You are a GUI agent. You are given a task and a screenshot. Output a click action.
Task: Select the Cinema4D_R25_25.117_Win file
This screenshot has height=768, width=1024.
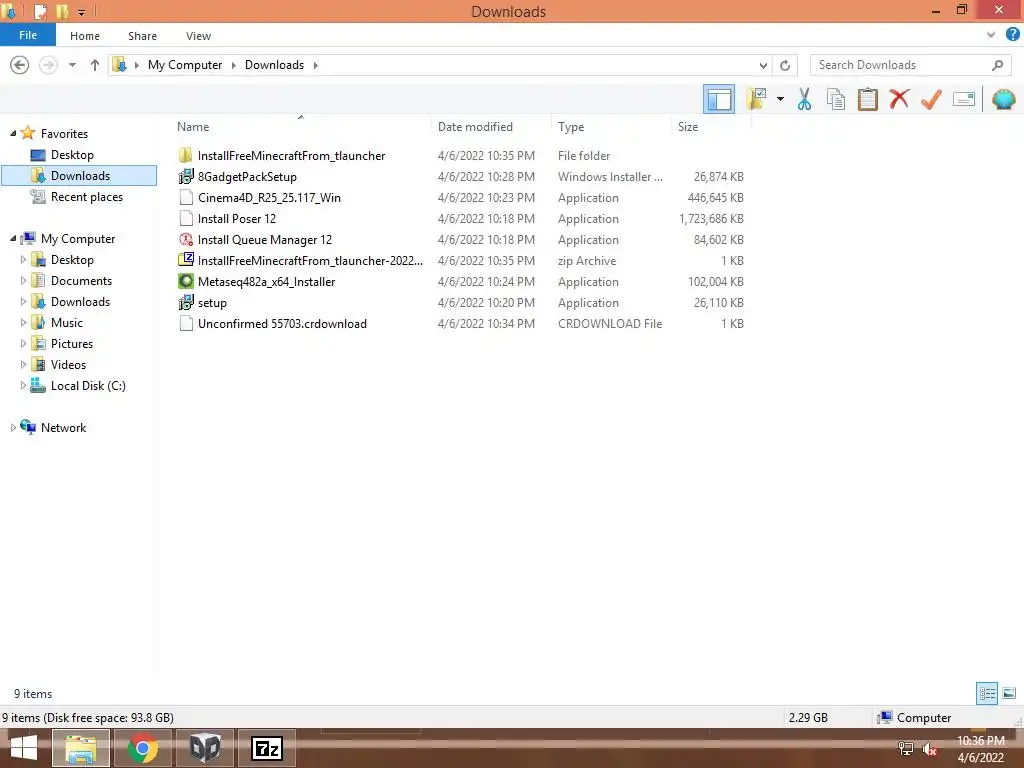[x=269, y=197]
